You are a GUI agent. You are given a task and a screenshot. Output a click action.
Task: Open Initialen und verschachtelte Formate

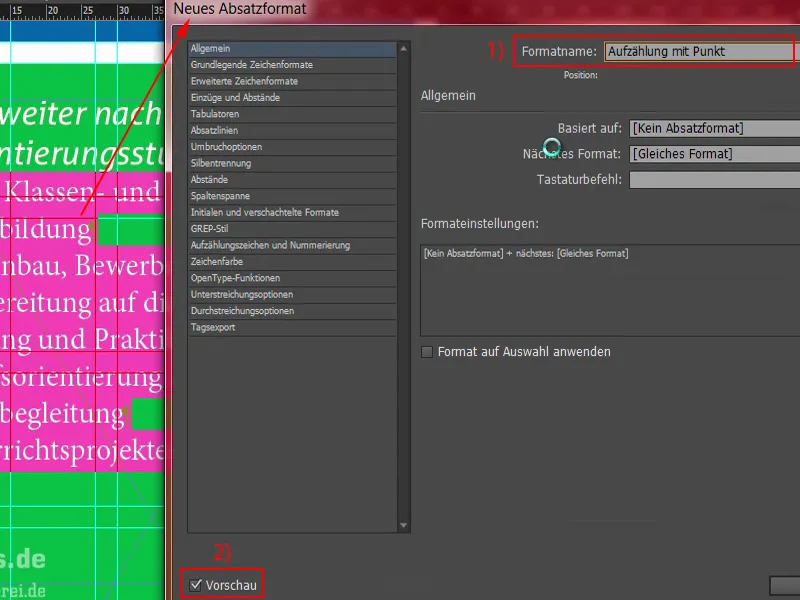pyautogui.click(x=292, y=212)
